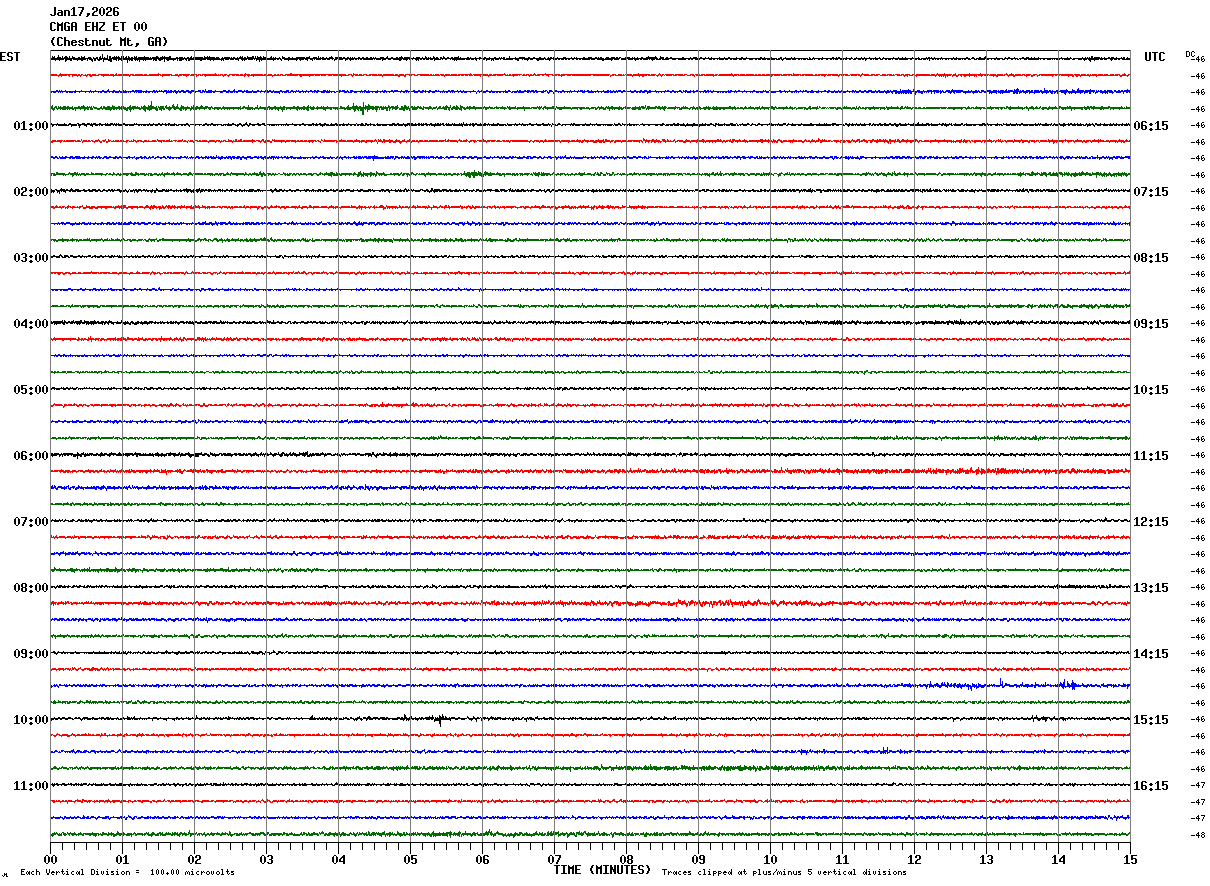Select the 11:00 EST time label

pyautogui.click(x=31, y=786)
